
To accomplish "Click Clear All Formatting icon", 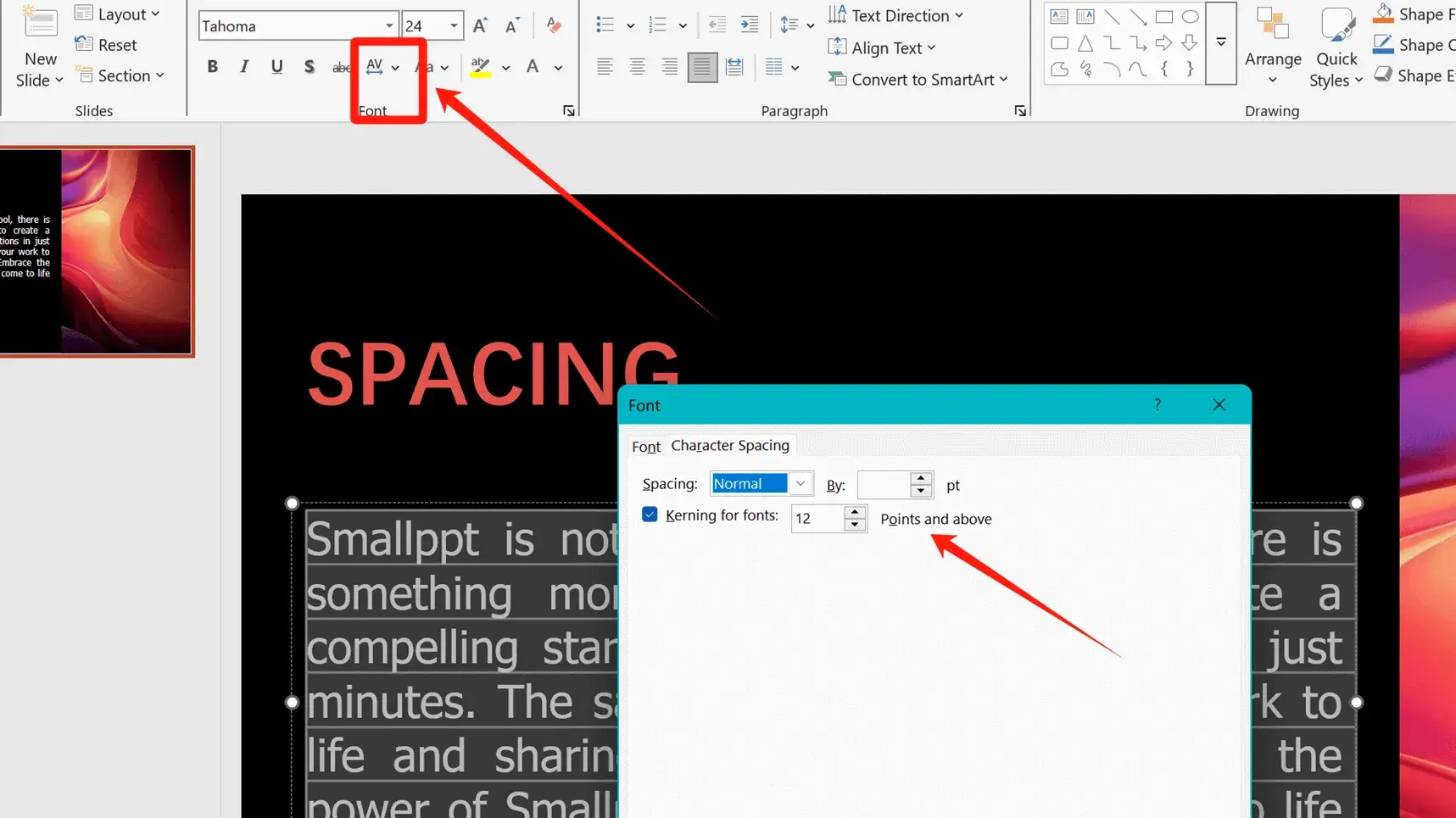I will tap(554, 26).
